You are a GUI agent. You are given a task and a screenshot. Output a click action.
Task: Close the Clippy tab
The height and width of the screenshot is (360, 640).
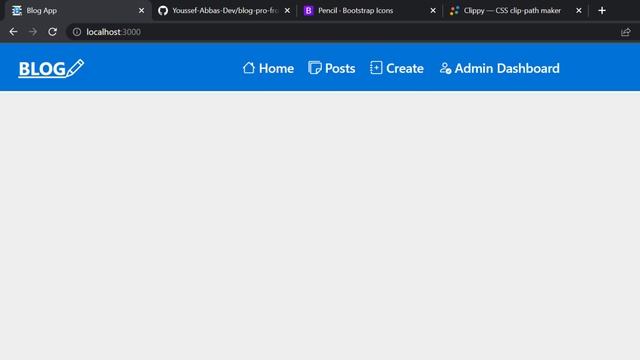point(579,11)
